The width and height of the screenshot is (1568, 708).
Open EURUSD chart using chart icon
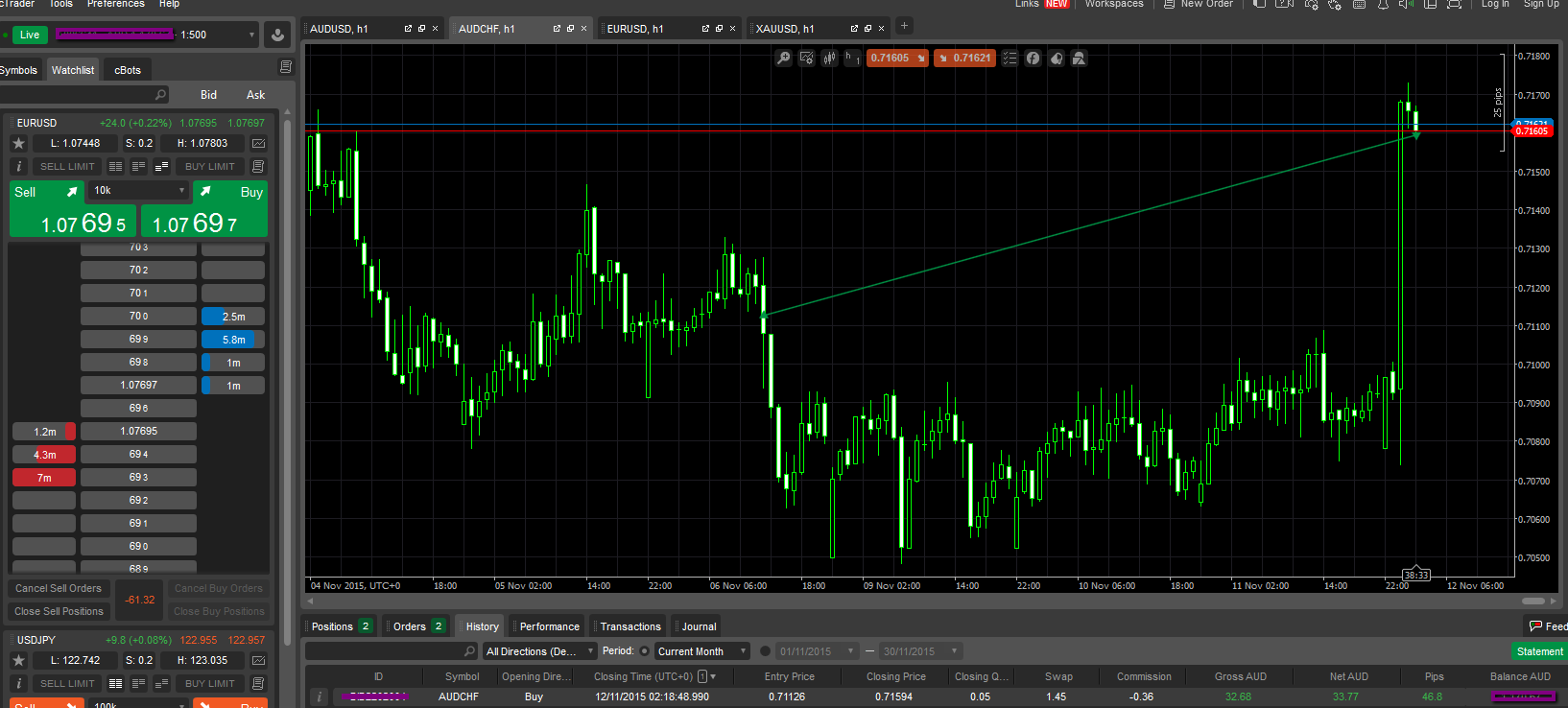(258, 144)
